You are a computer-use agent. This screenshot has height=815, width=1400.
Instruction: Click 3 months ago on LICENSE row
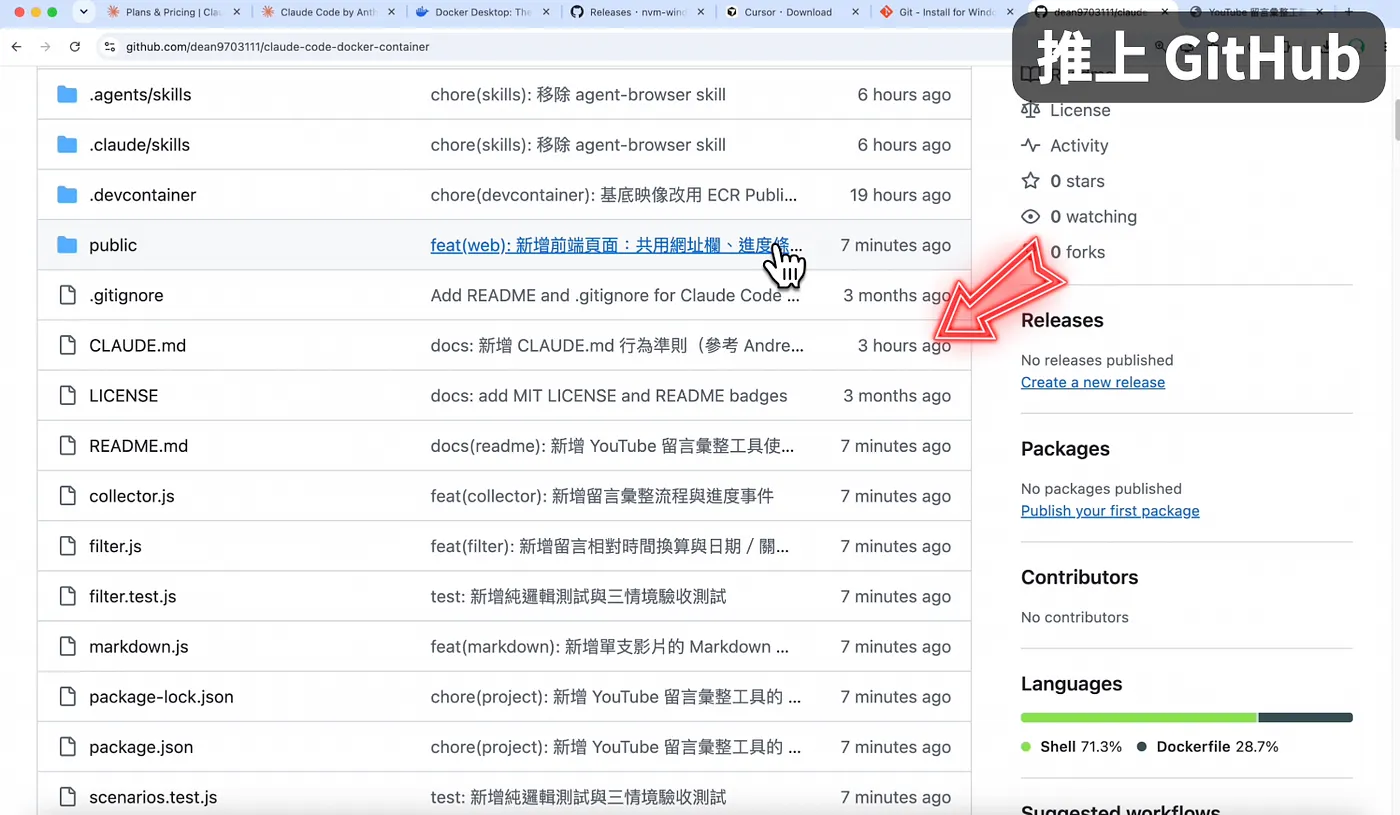pyautogui.click(x=897, y=395)
